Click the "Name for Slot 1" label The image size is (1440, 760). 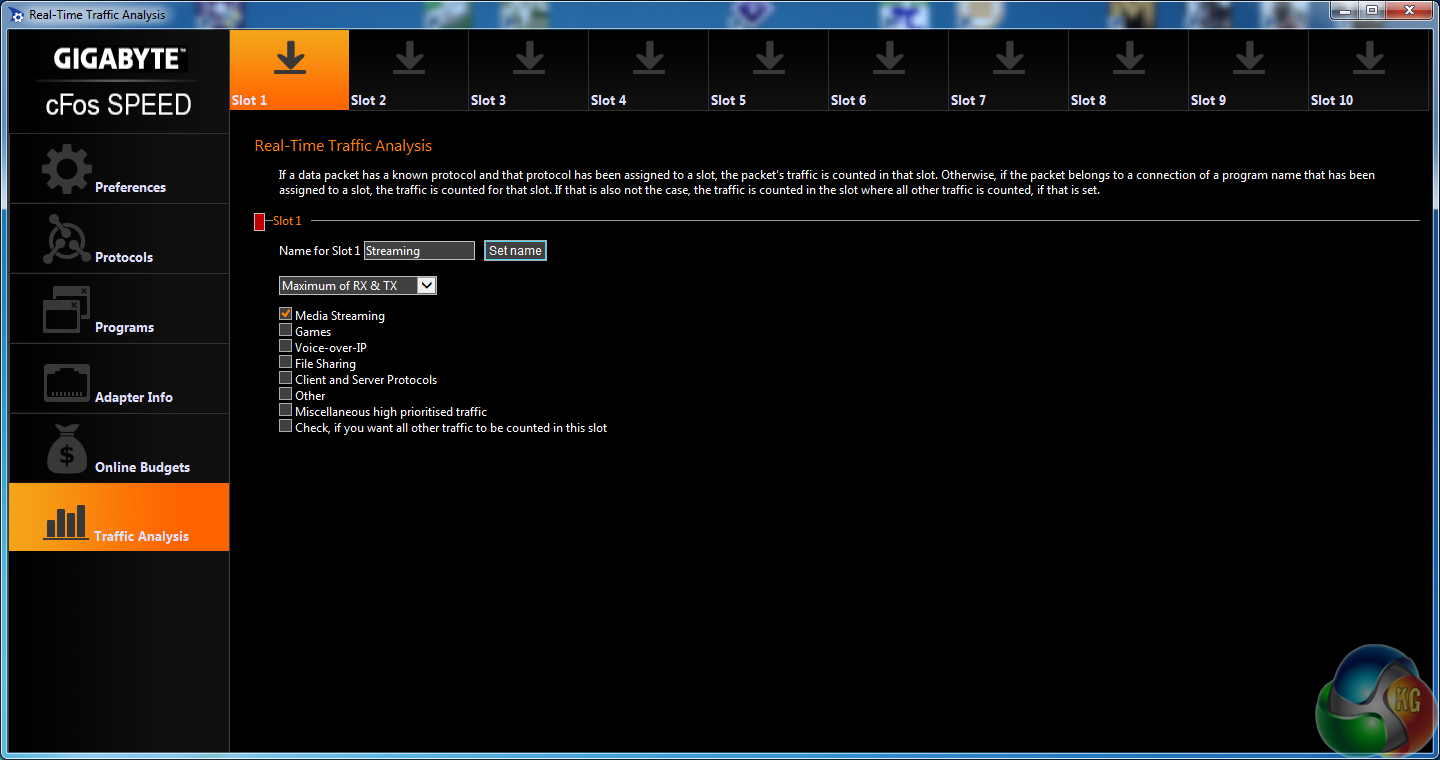point(319,251)
